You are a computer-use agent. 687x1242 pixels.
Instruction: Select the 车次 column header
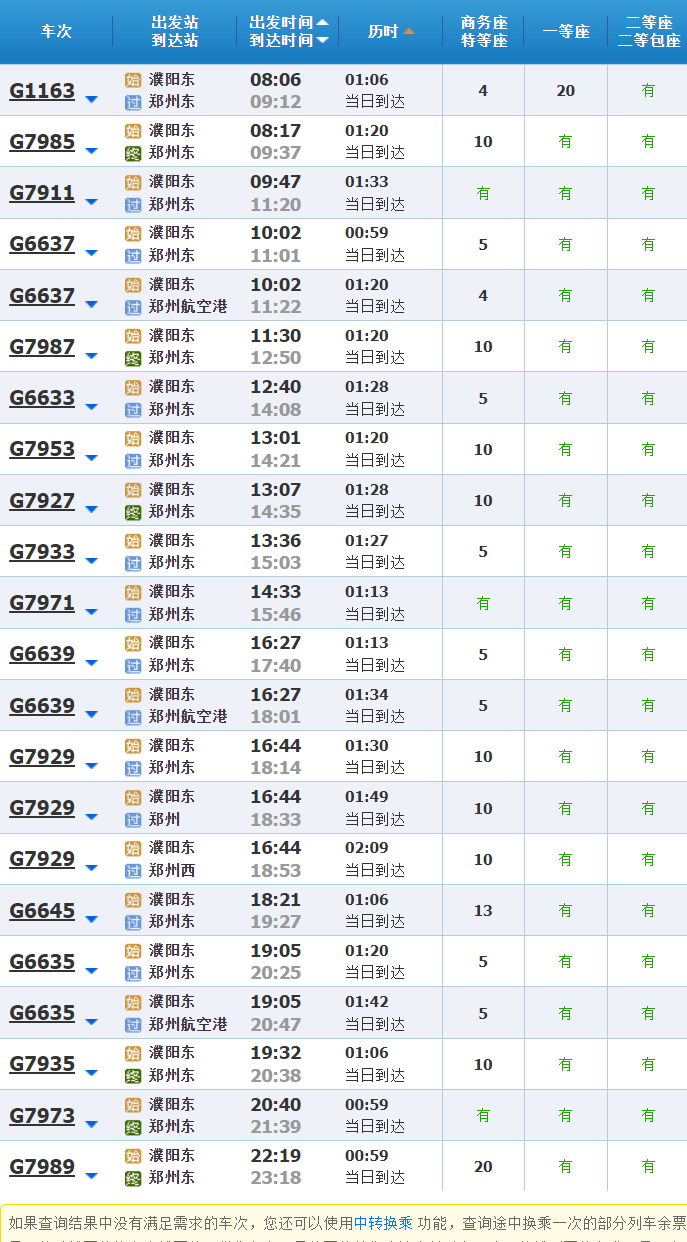[x=56, y=32]
